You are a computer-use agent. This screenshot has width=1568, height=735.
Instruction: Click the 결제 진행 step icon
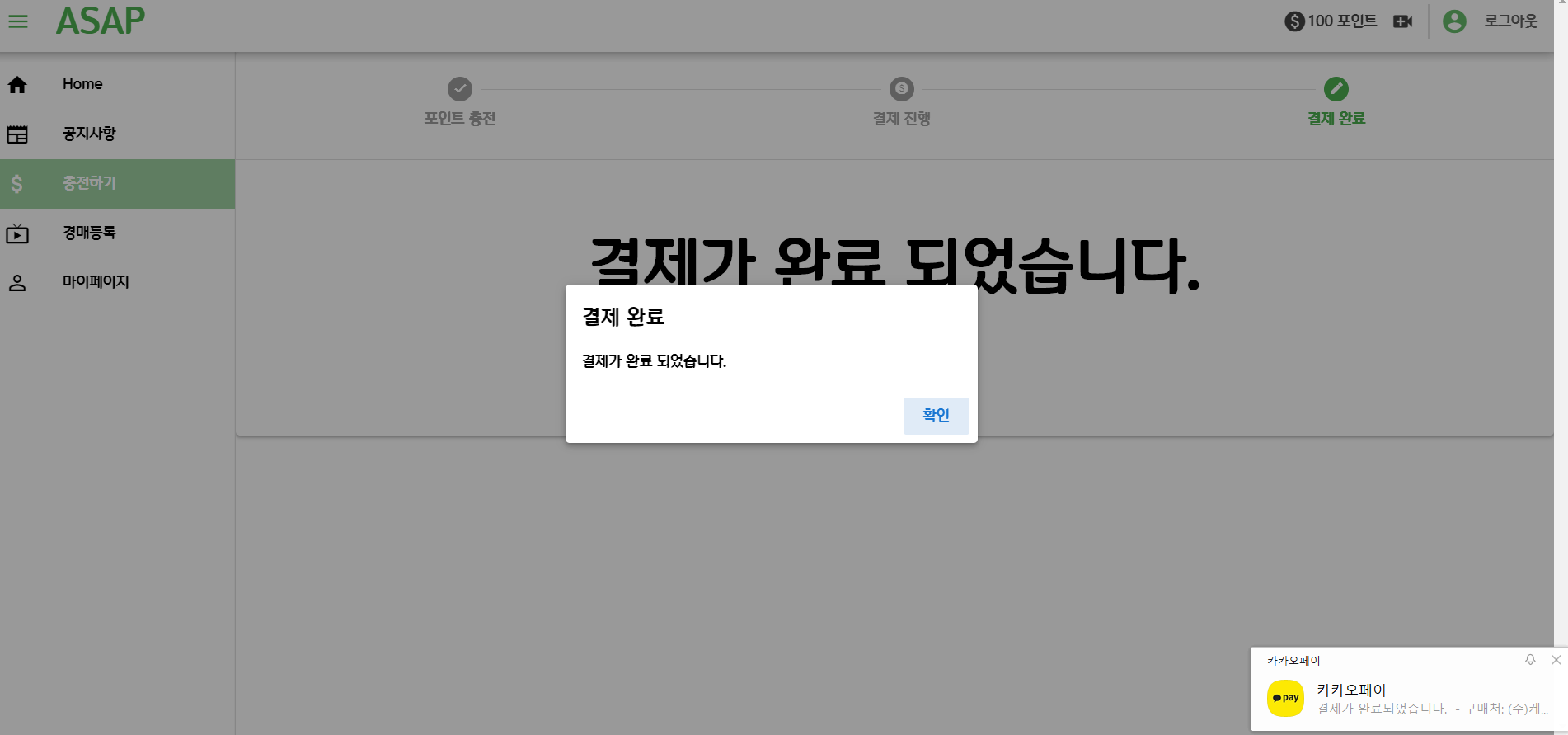(902, 88)
